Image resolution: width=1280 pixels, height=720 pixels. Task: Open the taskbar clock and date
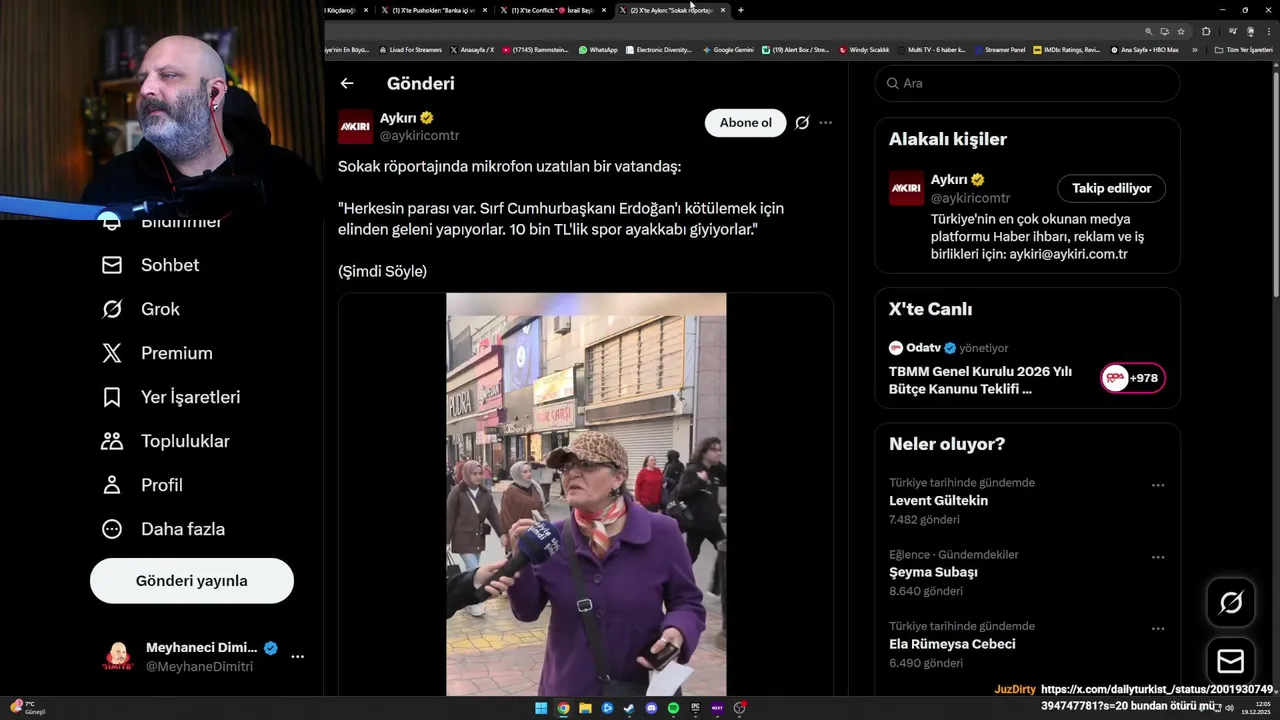point(1254,708)
